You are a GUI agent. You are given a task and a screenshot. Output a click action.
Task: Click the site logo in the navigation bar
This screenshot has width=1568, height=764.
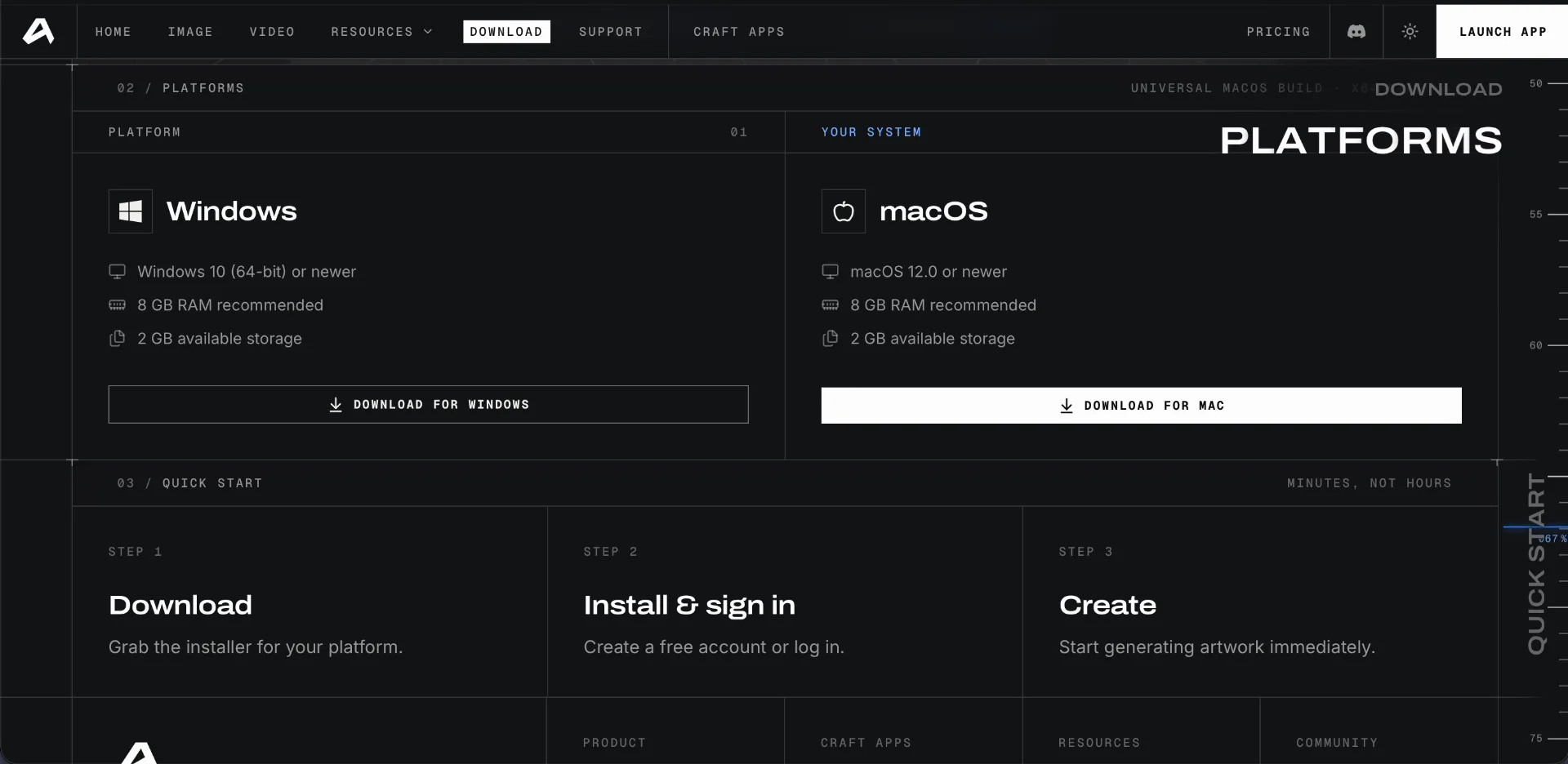point(38,31)
